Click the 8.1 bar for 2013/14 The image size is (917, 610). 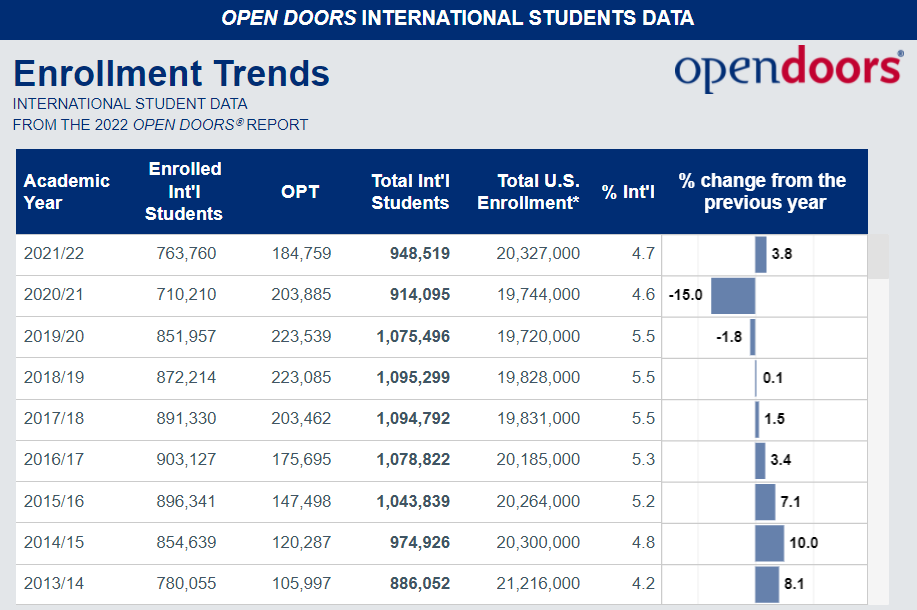[767, 584]
